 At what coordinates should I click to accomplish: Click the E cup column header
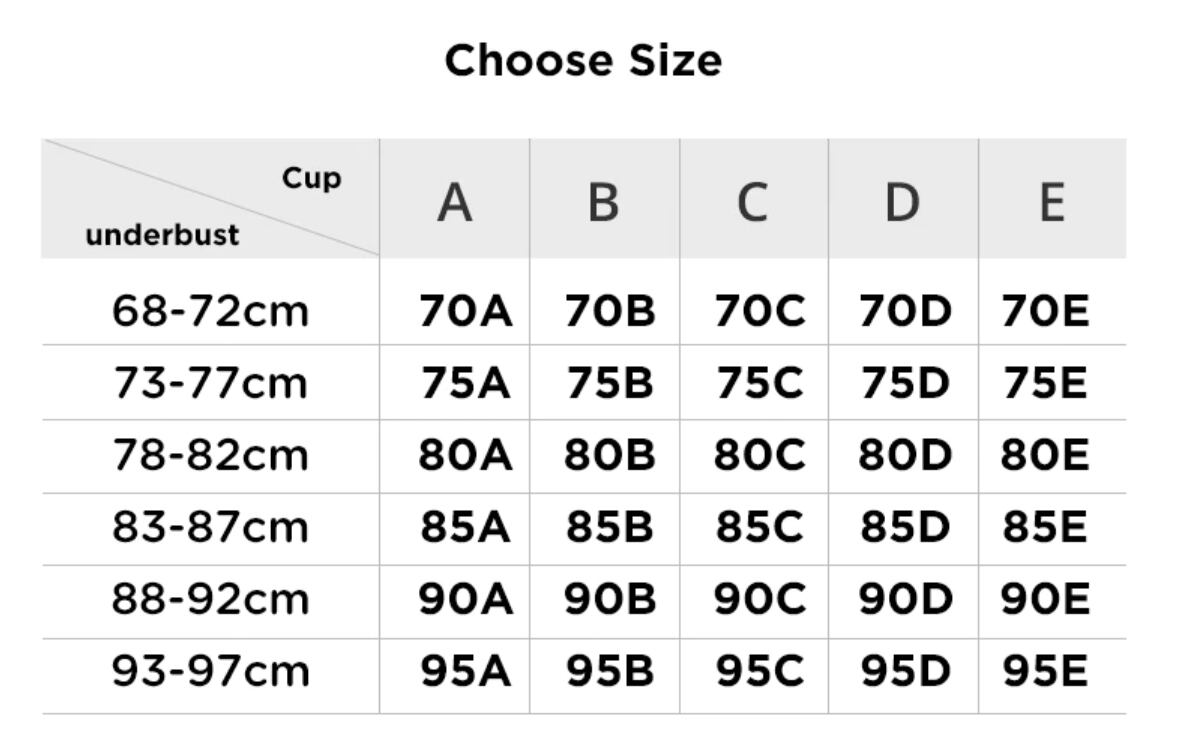pyautogui.click(x=1051, y=202)
